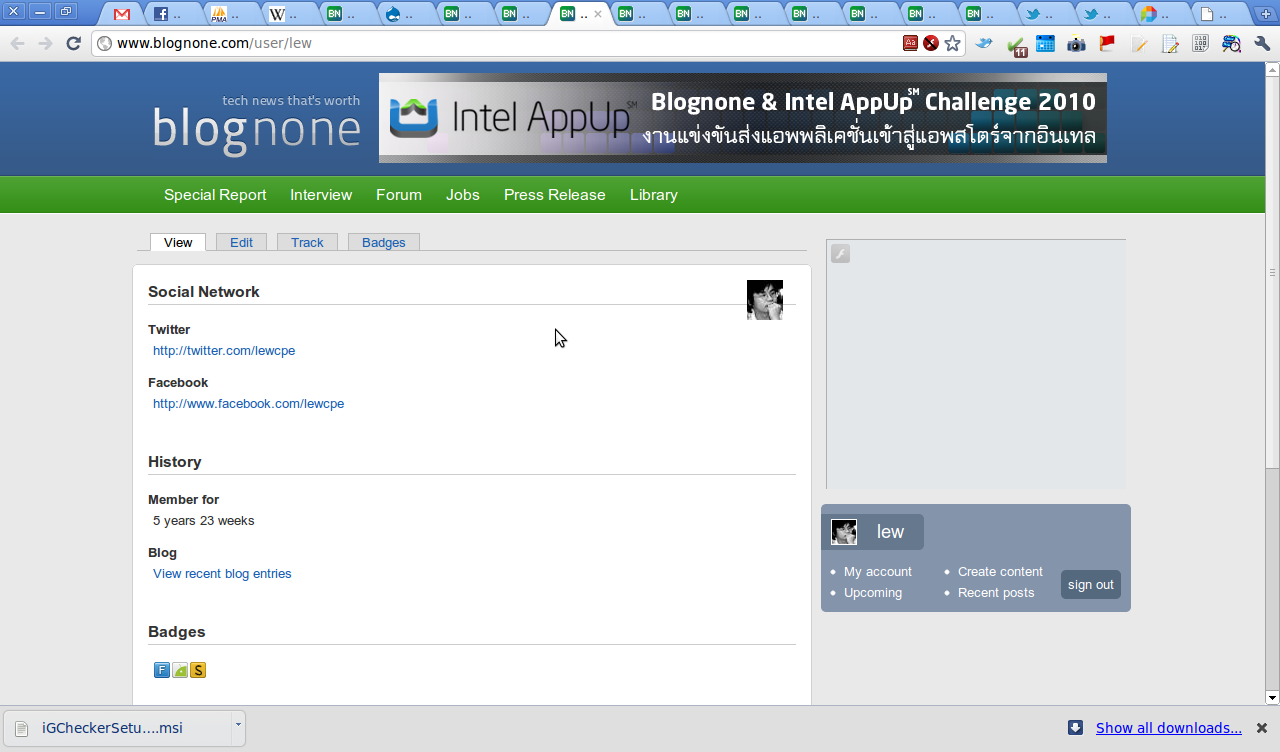Go back to the previous page
Image resolution: width=1280 pixels, height=752 pixels.
(17, 43)
